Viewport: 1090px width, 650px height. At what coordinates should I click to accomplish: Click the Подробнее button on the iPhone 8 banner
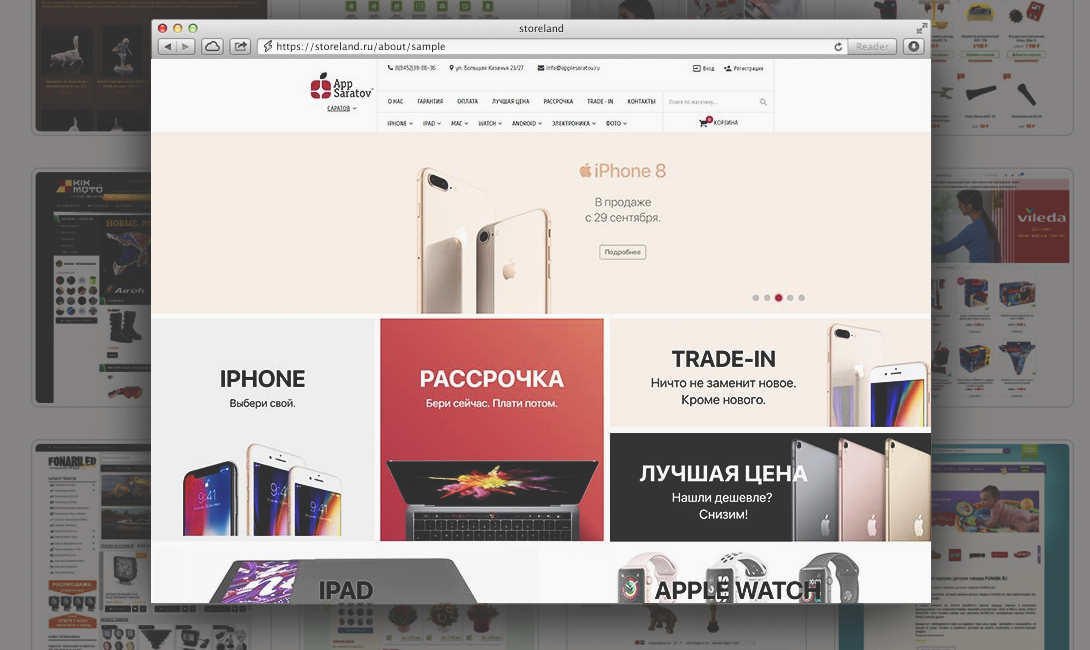623,252
